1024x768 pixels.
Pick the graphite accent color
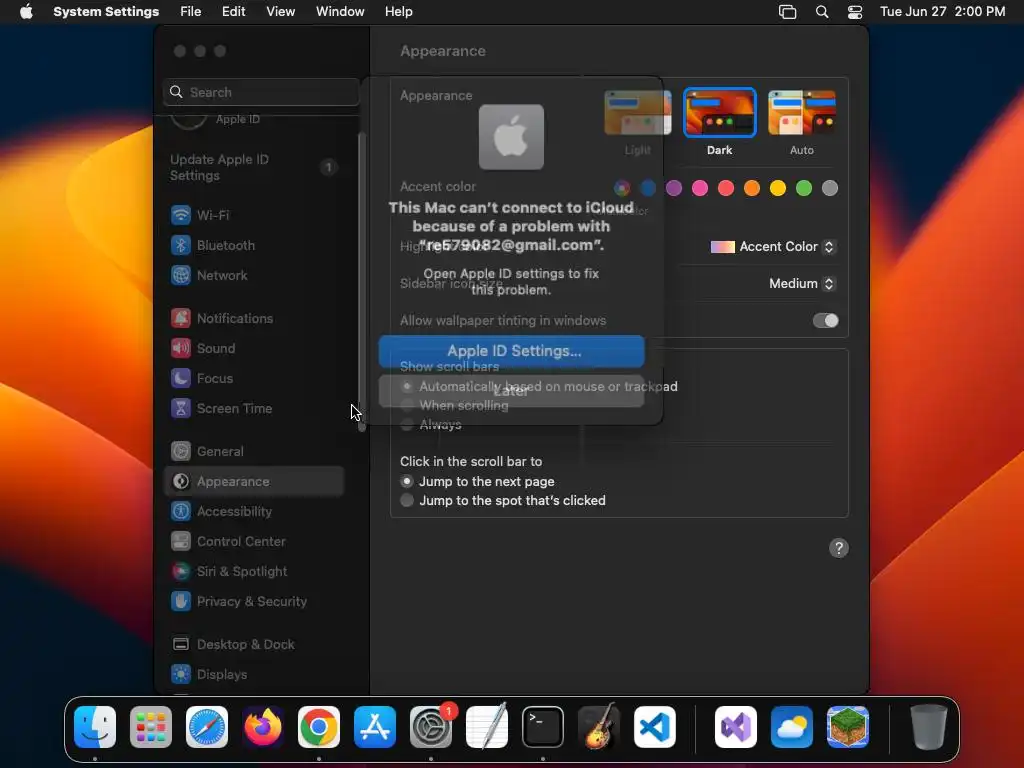[x=829, y=188]
